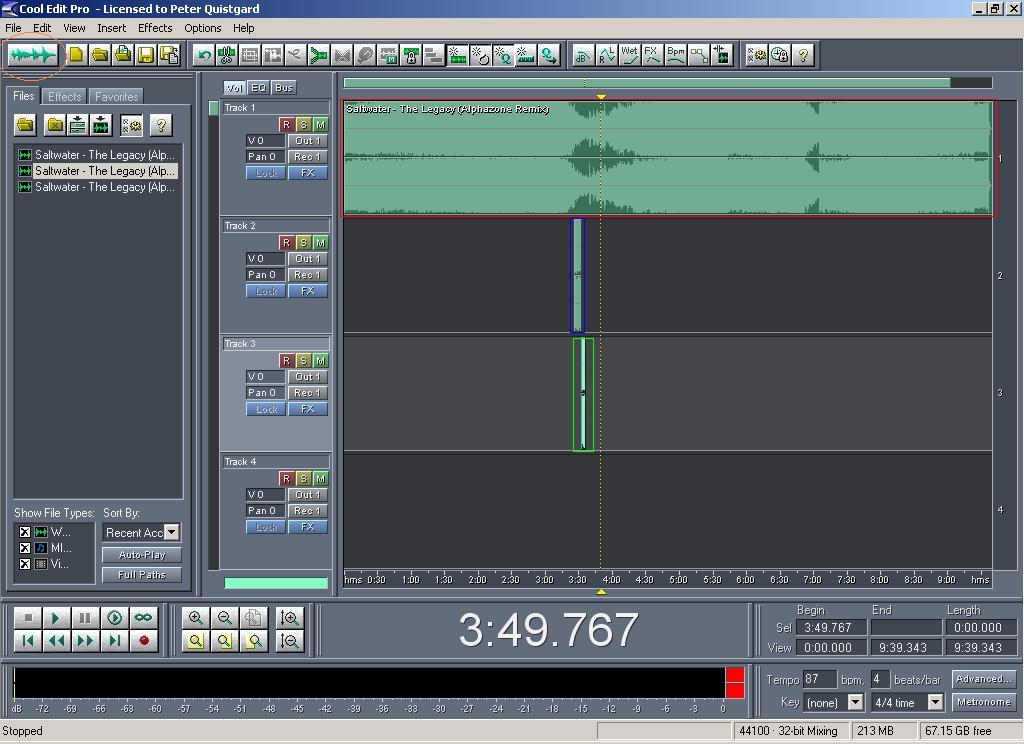This screenshot has height=744, width=1024.
Task: Click the close file folder-X icon in Files panel
Action: click(56, 124)
